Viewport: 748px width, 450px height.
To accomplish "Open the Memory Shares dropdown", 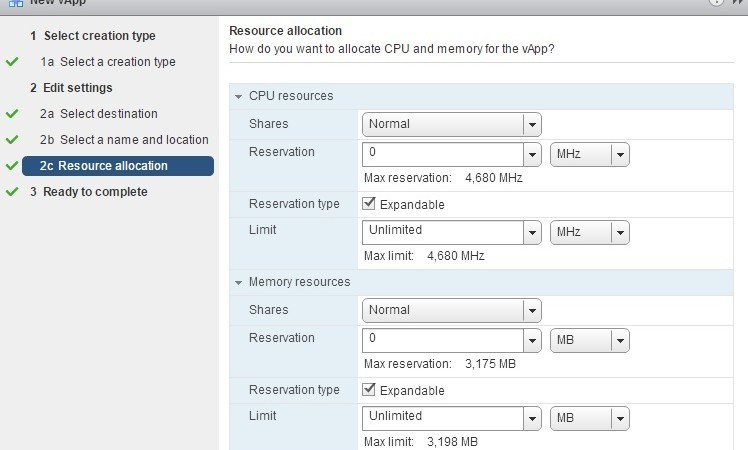I will click(452, 311).
